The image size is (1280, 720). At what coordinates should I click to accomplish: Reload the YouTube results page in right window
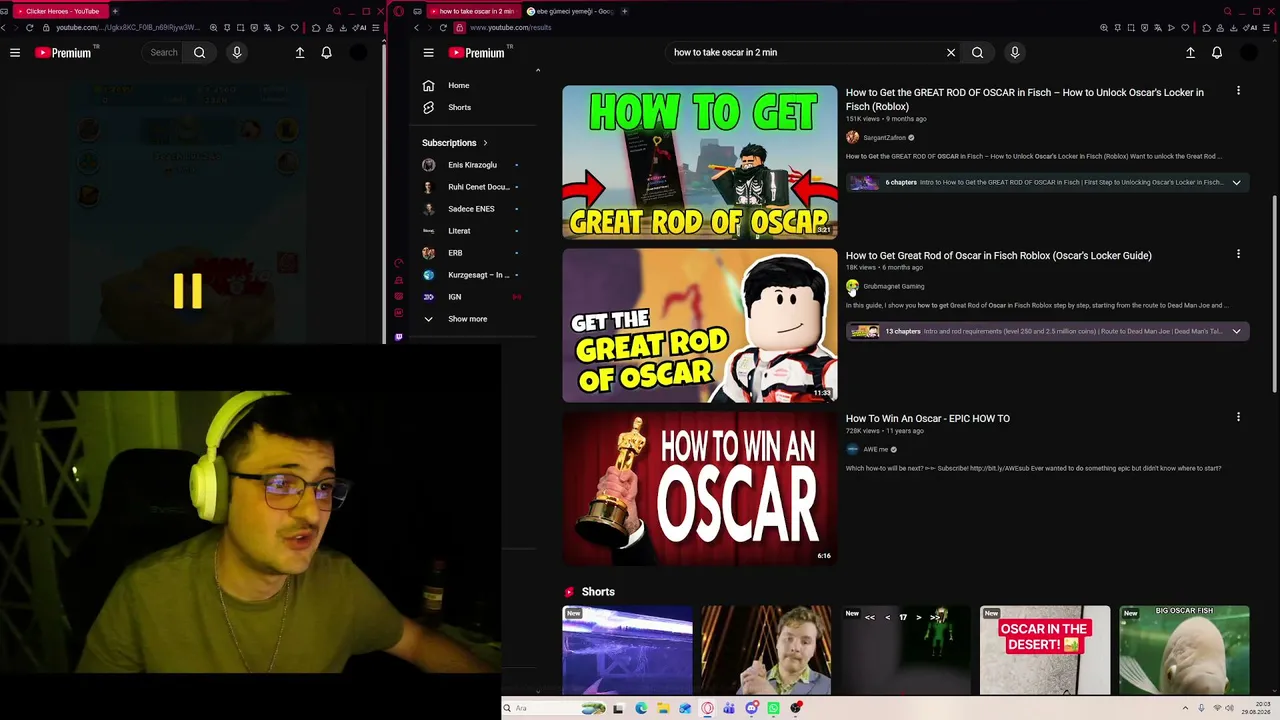point(443,27)
